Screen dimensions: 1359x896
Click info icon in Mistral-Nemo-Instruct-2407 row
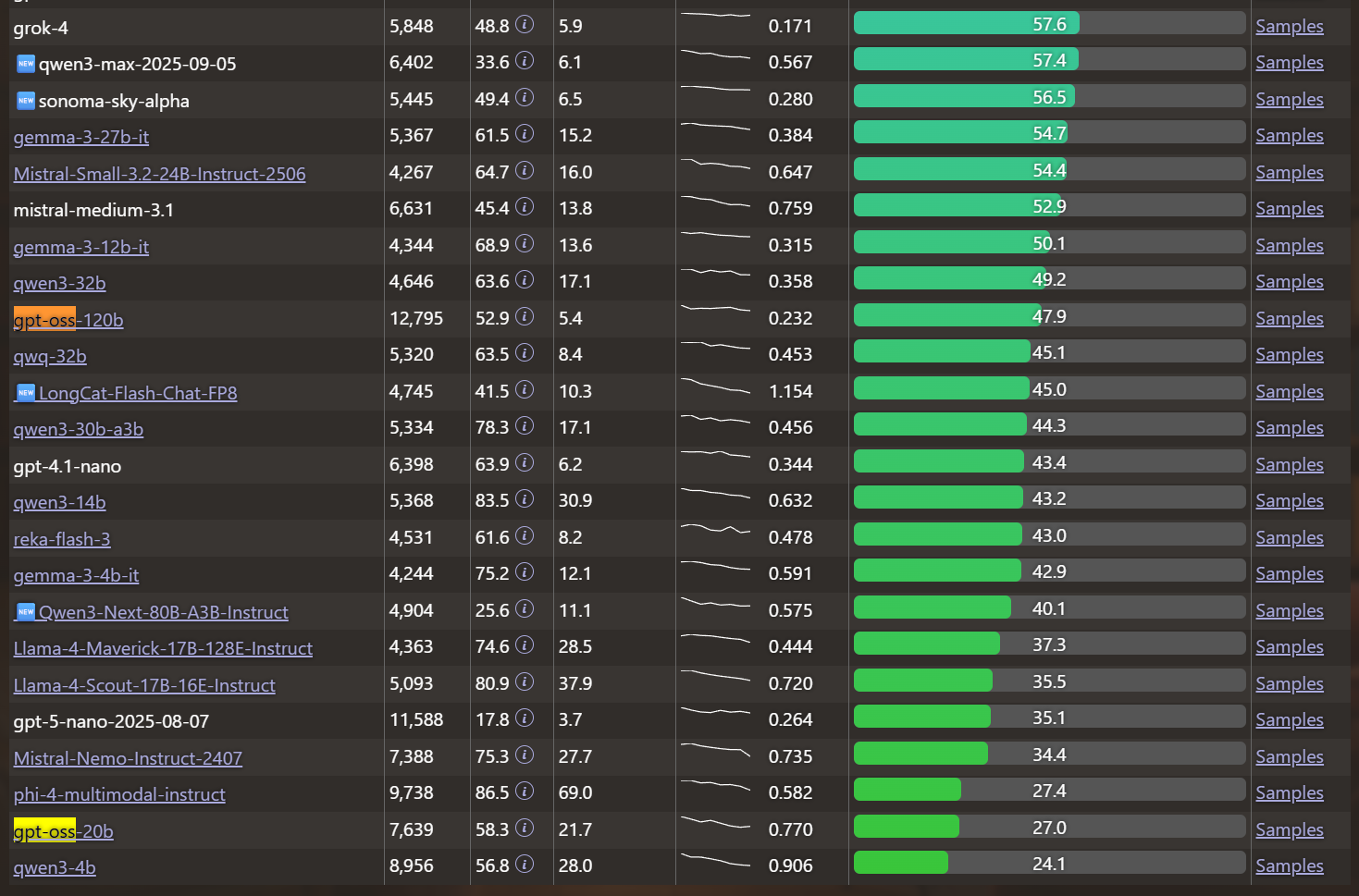[525, 755]
